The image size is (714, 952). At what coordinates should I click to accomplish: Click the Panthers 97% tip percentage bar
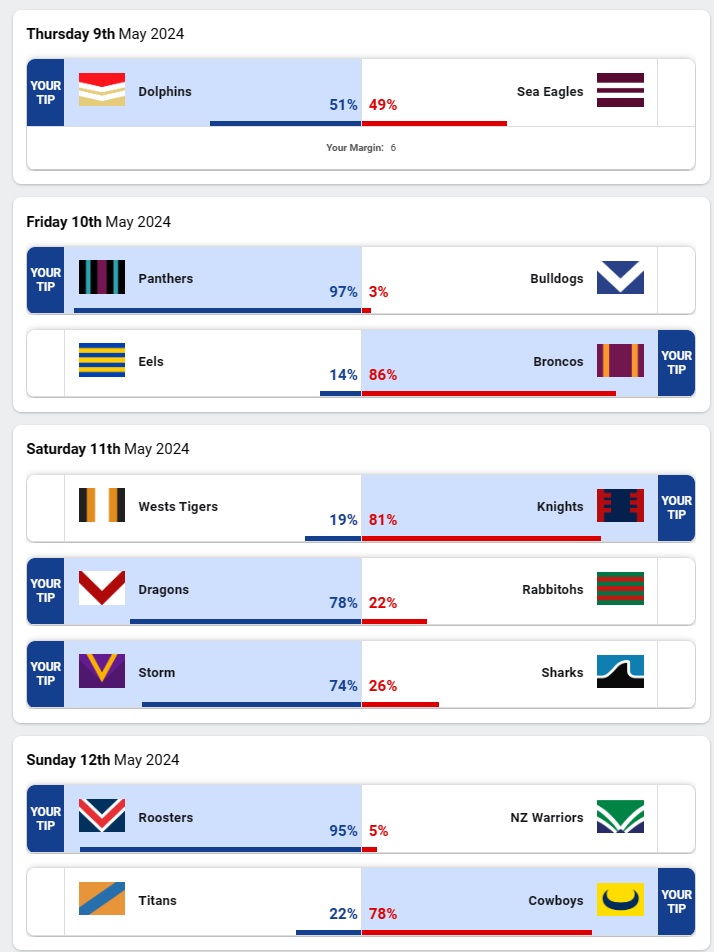pyautogui.click(x=217, y=310)
